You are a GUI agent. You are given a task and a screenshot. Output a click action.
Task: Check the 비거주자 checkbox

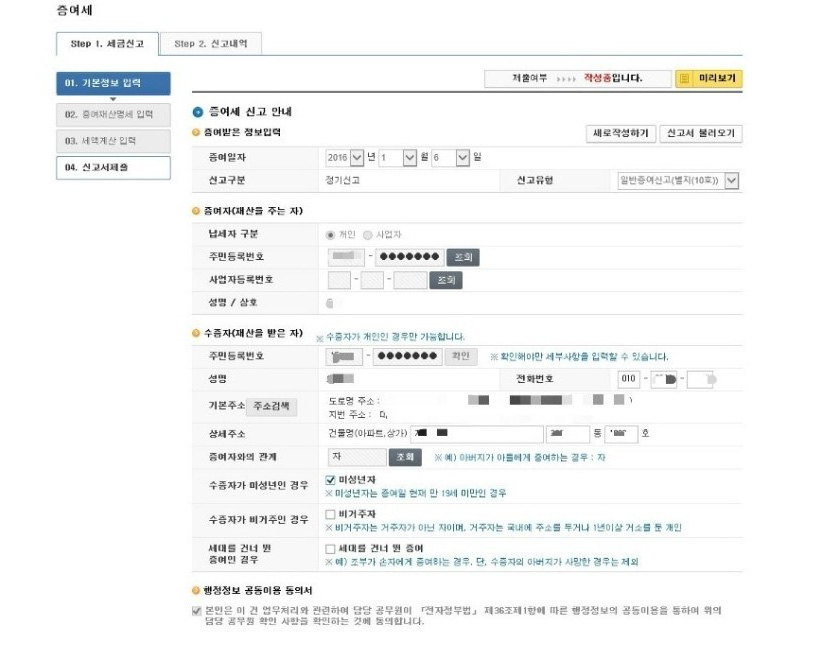point(330,514)
